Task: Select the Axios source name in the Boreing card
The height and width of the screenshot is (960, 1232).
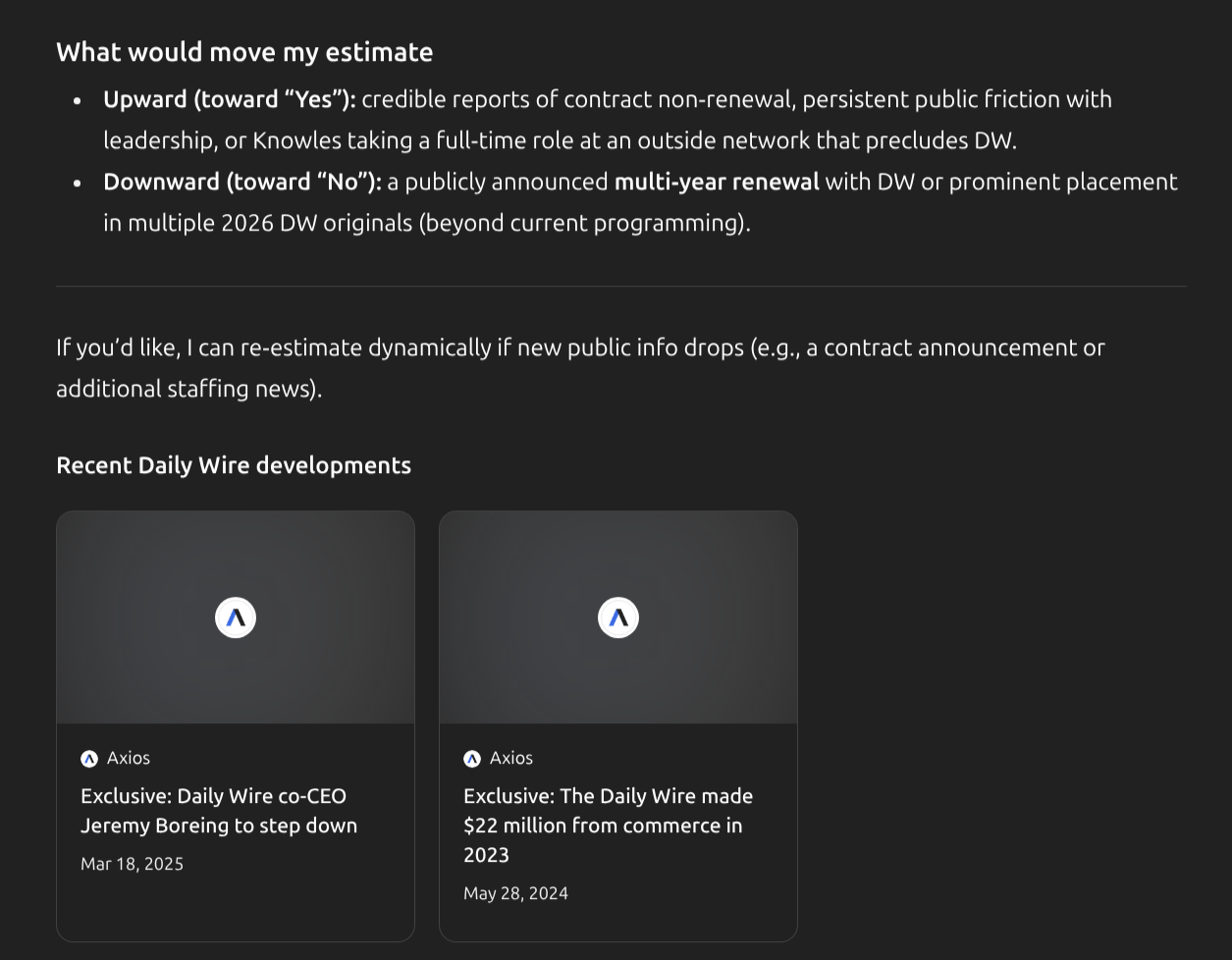Action: tap(129, 758)
